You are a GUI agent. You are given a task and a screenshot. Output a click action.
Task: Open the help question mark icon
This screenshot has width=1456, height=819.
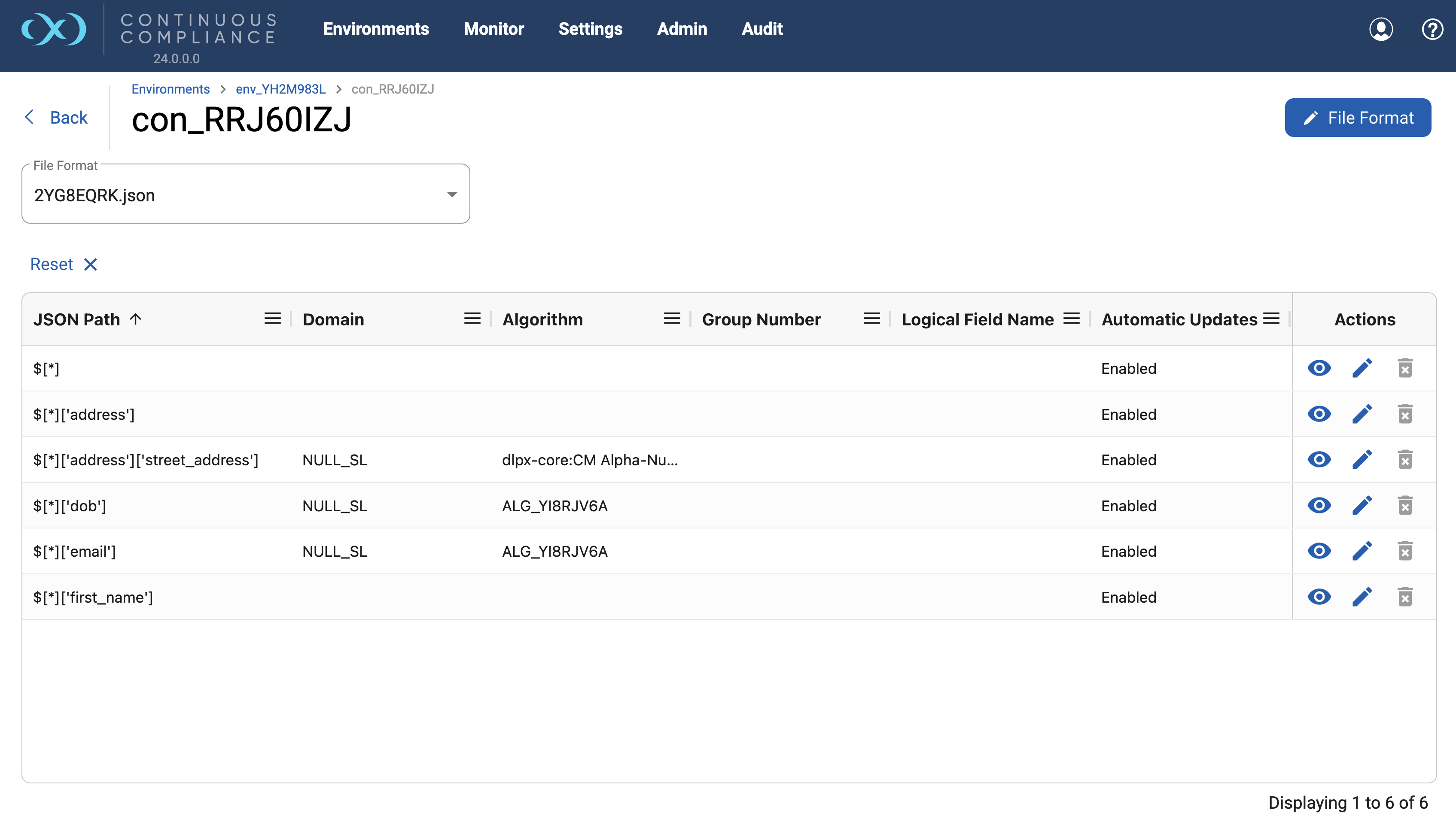(1432, 29)
